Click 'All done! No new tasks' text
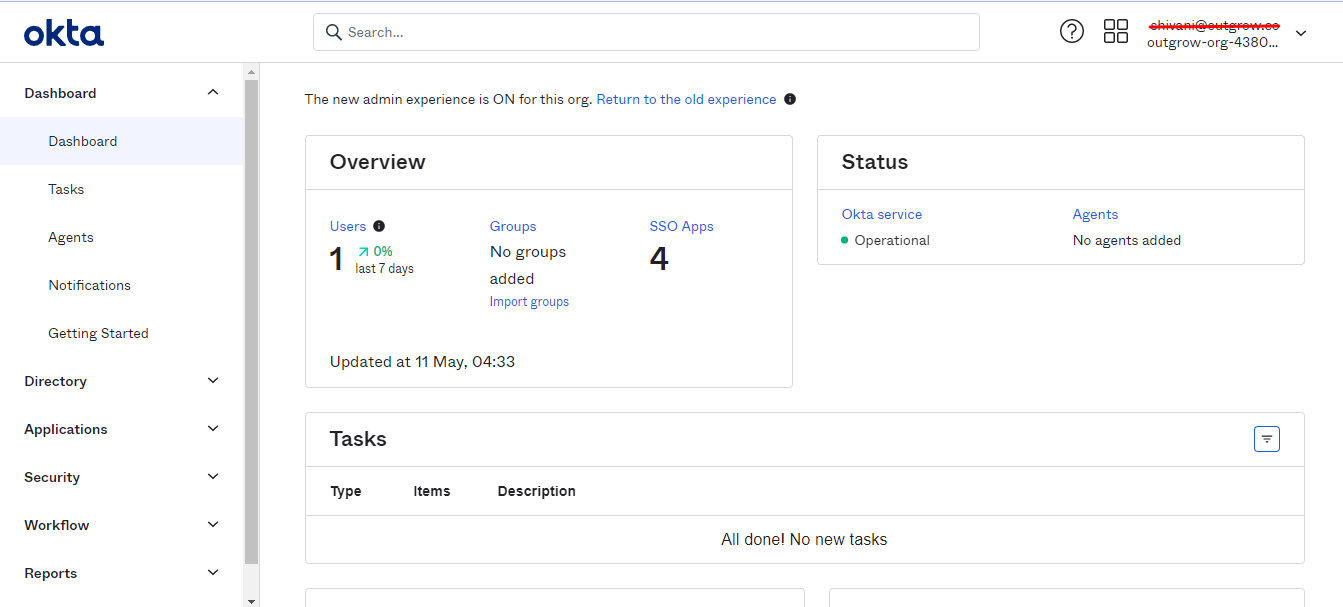The width and height of the screenshot is (1343, 607). point(804,539)
